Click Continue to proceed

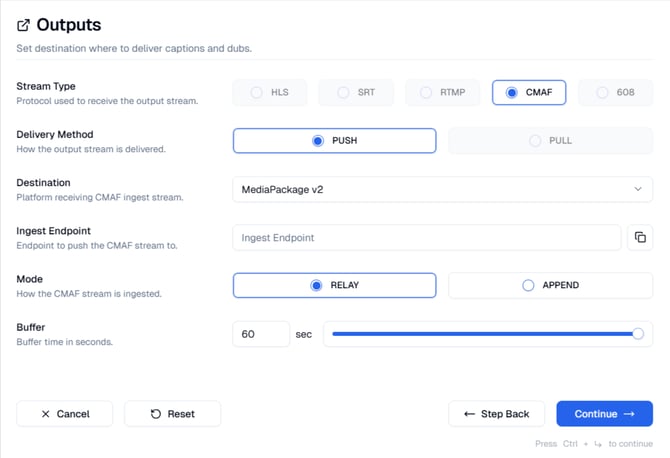[604, 413]
